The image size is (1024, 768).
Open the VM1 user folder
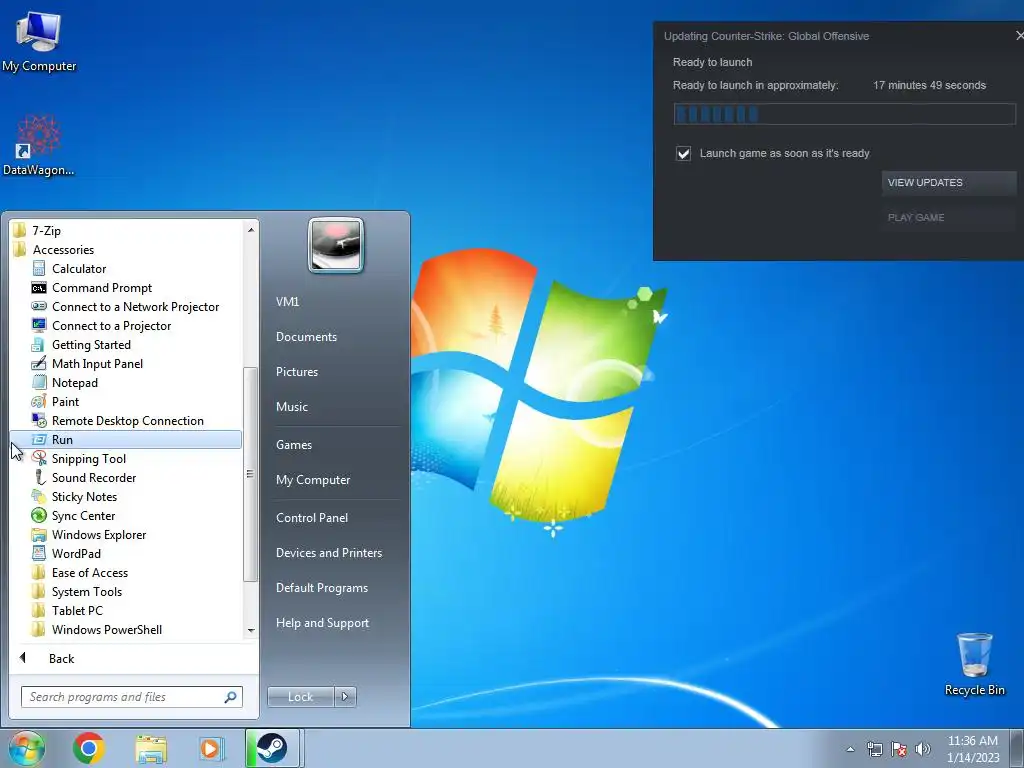[x=287, y=302]
